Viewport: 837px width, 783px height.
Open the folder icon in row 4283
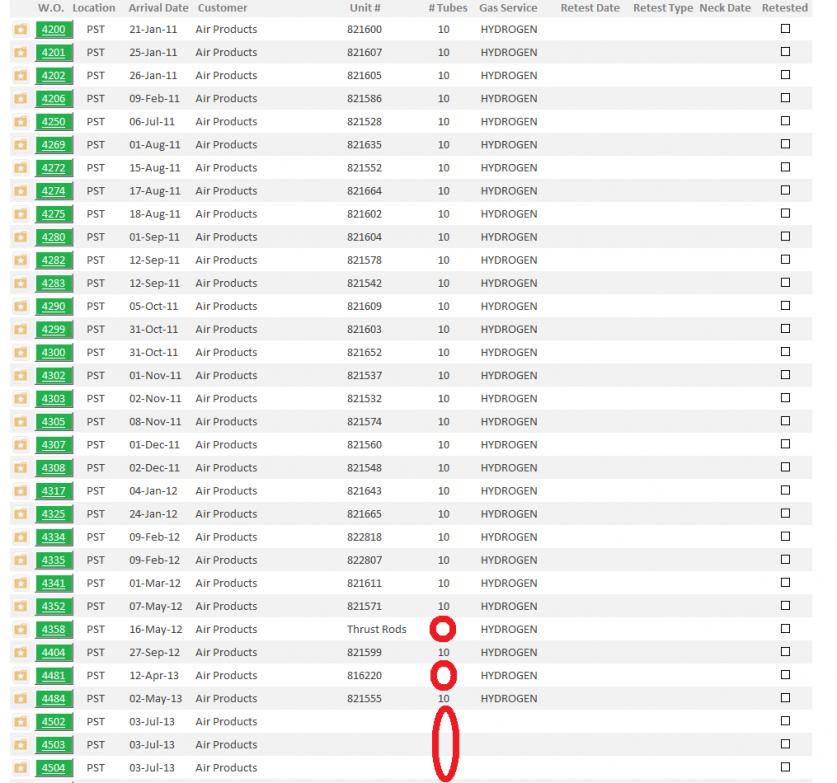point(21,283)
